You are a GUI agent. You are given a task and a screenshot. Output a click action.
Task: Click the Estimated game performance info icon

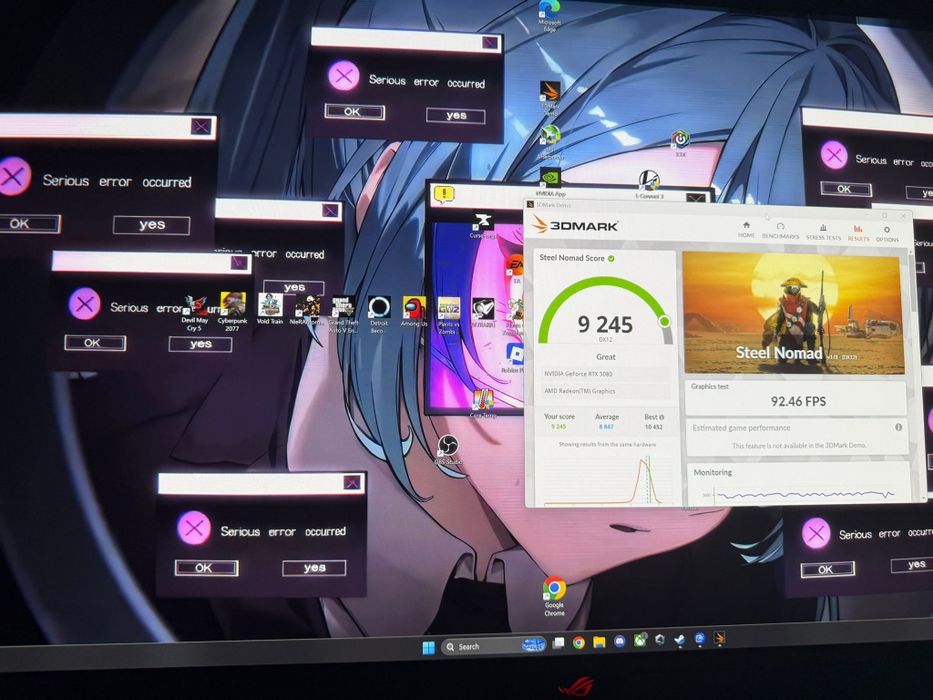898,427
